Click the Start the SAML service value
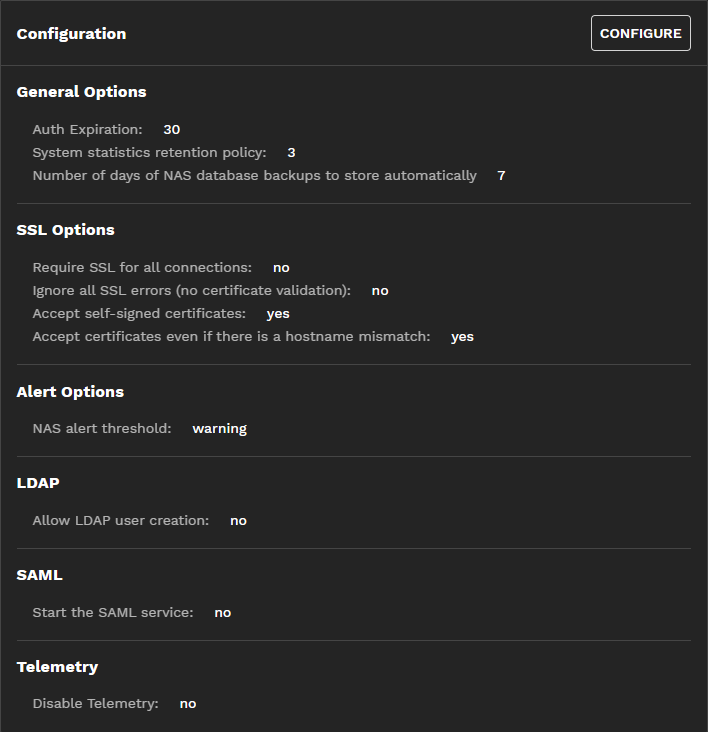The height and width of the screenshot is (732, 708). click(222, 613)
